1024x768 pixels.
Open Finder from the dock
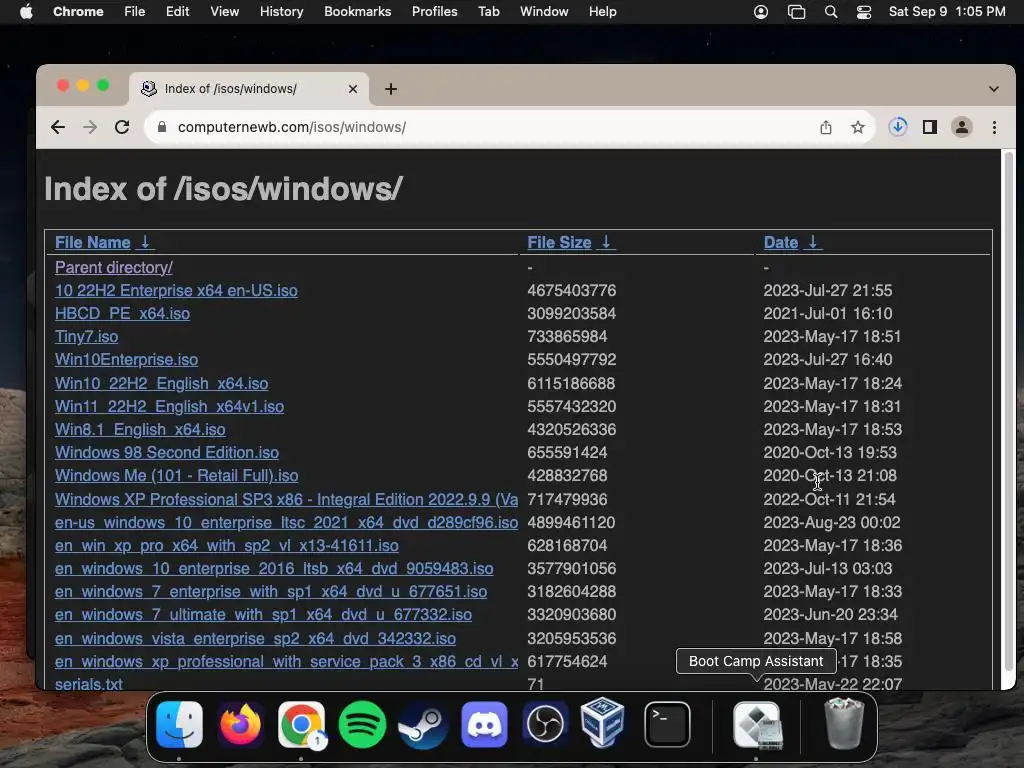pos(180,724)
